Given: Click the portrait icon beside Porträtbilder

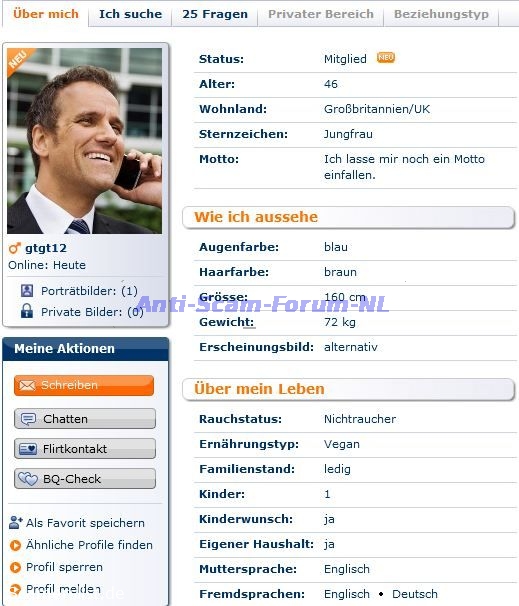Looking at the screenshot, I should (27, 290).
